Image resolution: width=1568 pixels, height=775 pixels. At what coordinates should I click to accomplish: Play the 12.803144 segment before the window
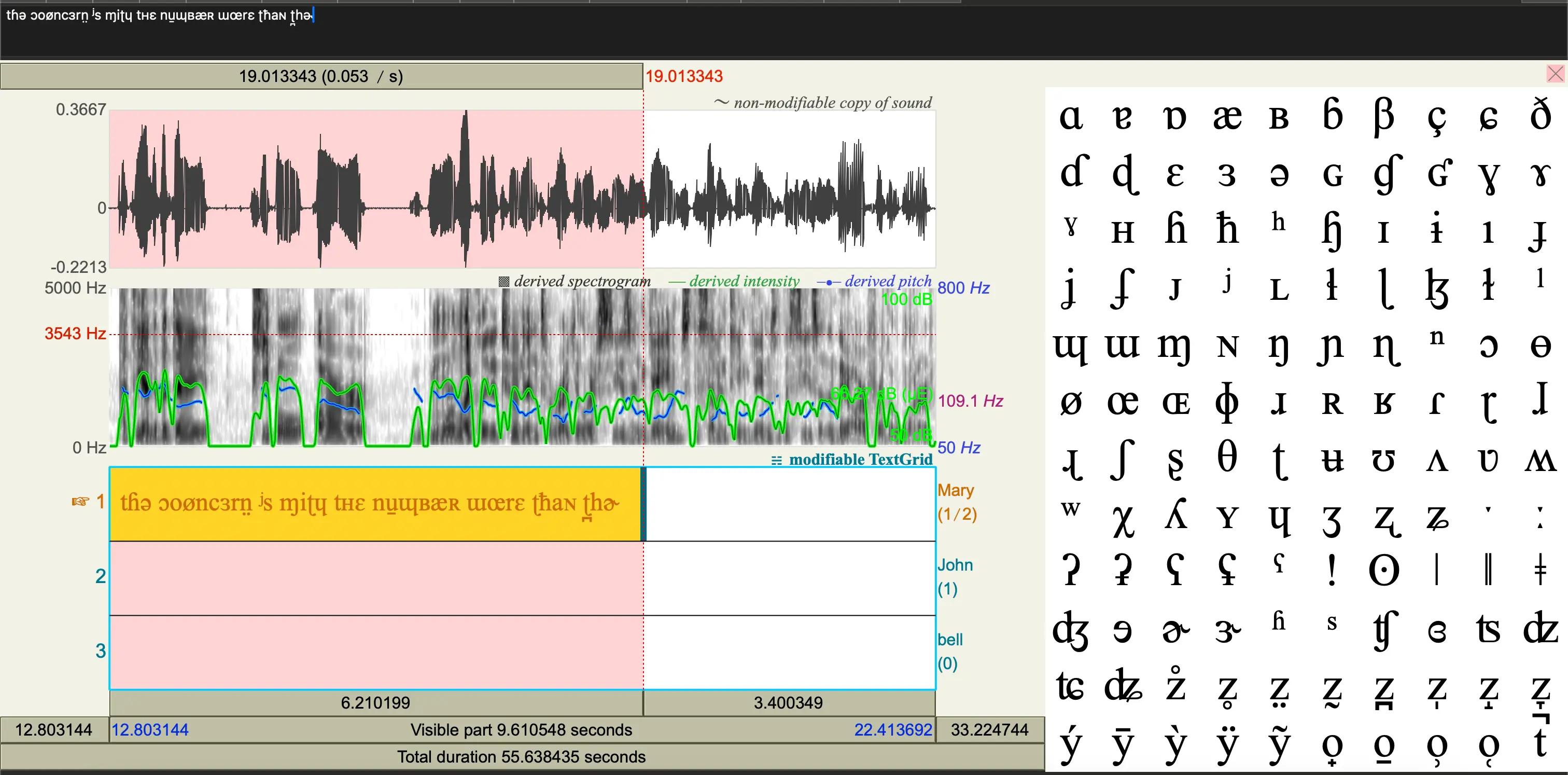53,729
